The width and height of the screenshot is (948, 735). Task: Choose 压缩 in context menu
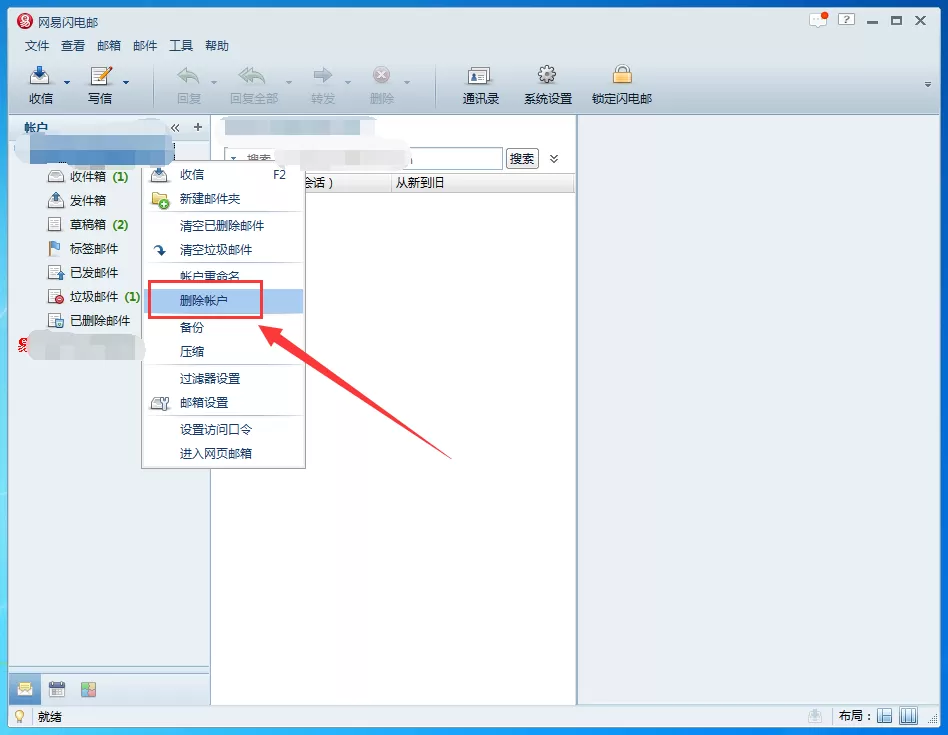[223, 351]
